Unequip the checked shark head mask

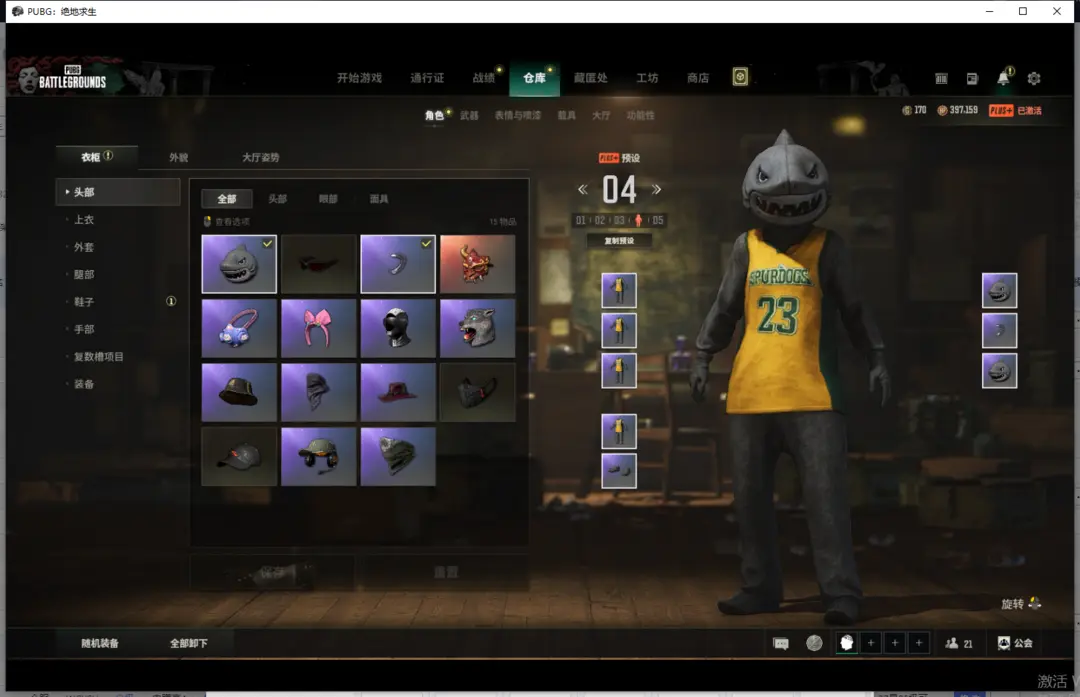pos(239,264)
